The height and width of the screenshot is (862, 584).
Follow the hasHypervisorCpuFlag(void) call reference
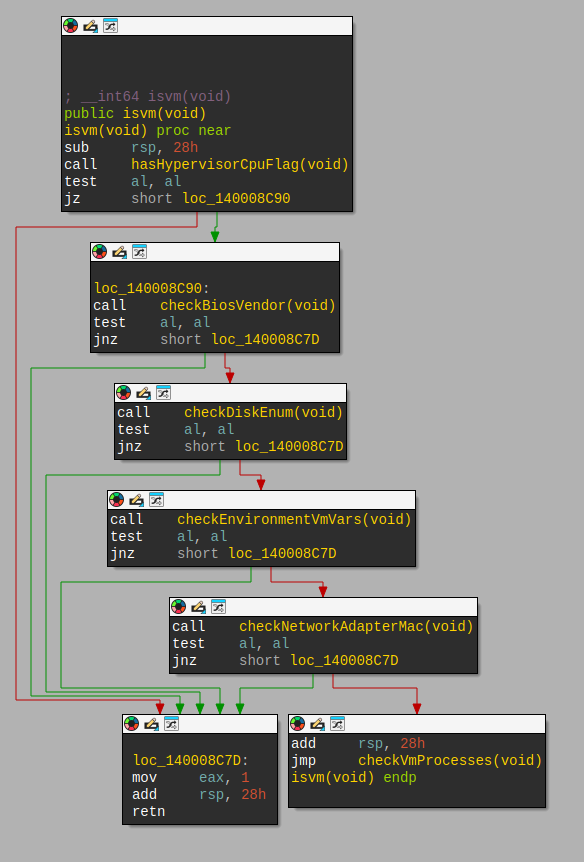point(240,164)
